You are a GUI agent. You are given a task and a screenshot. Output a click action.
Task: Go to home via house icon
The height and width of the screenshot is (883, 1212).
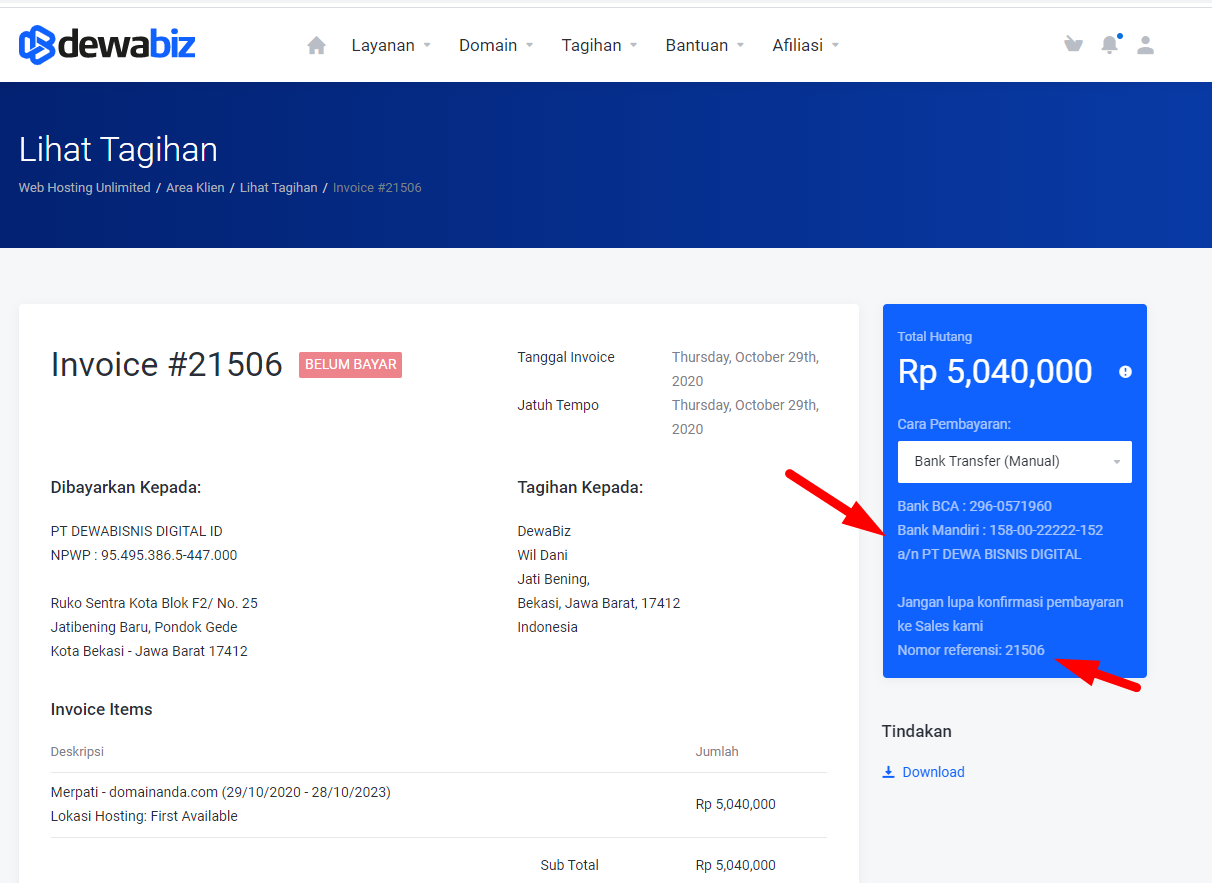pos(317,45)
